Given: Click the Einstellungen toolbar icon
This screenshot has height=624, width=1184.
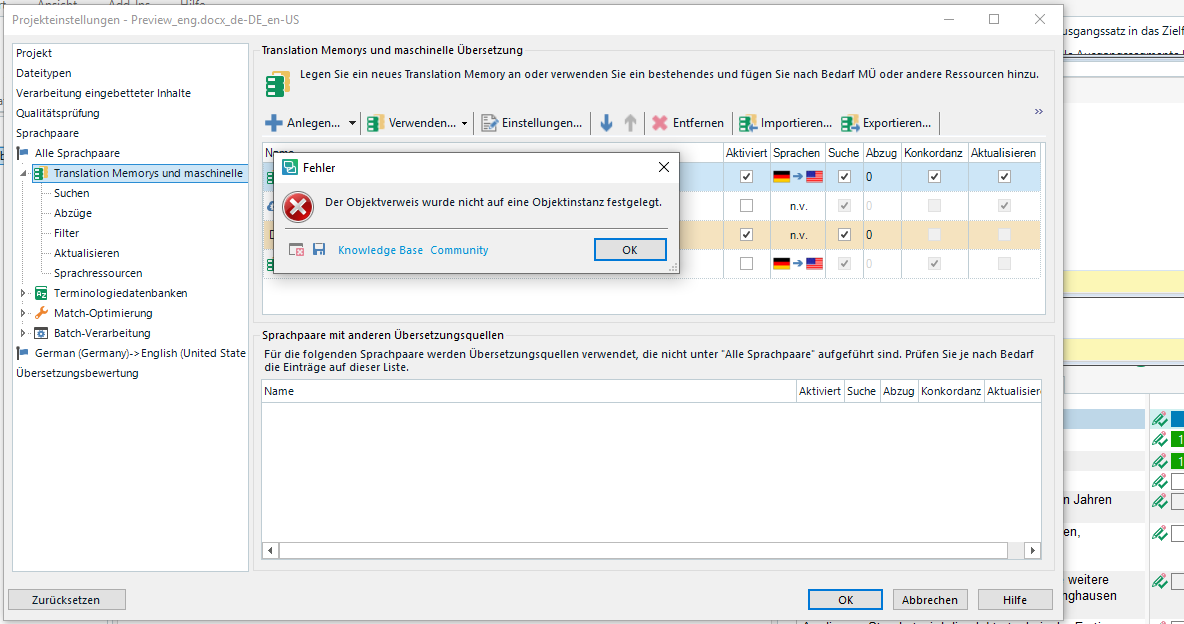Looking at the screenshot, I should click(x=489, y=123).
